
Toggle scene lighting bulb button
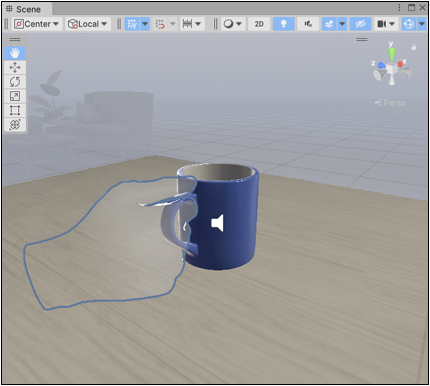pos(284,24)
